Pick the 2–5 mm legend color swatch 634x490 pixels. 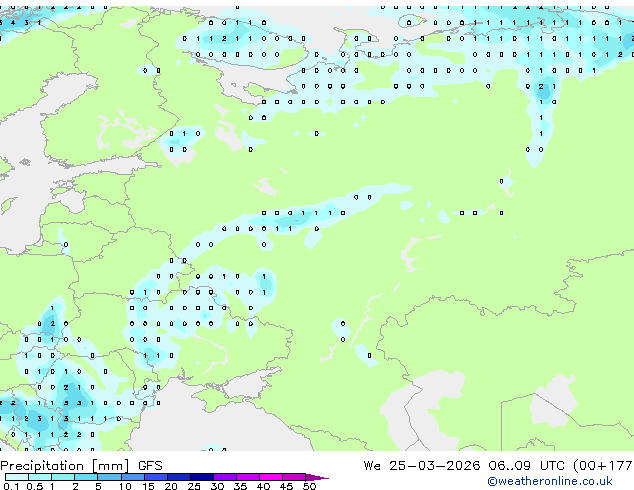click(86, 477)
